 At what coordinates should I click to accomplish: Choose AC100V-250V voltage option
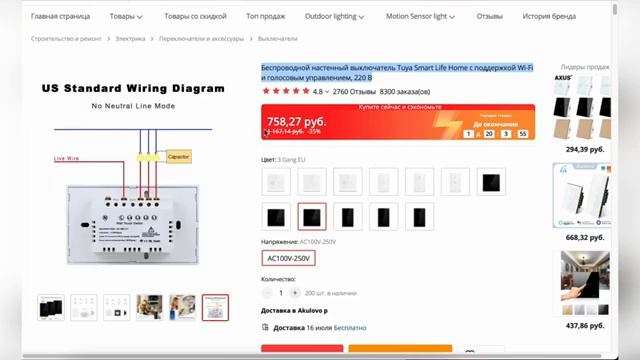pos(289,258)
